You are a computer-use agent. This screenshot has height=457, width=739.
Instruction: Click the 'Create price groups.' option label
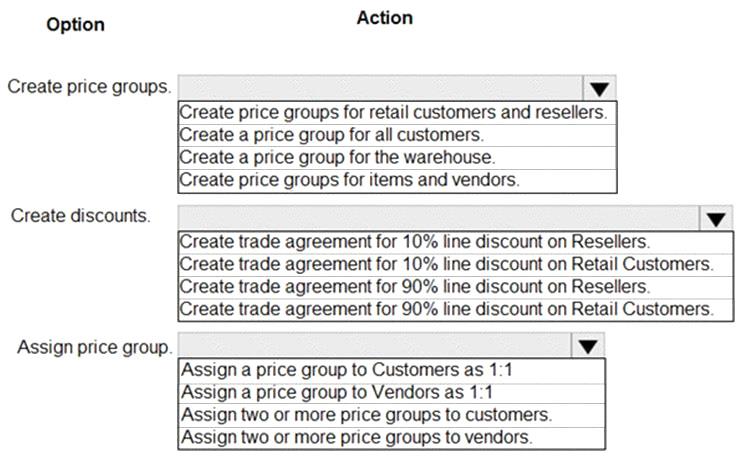(x=89, y=86)
